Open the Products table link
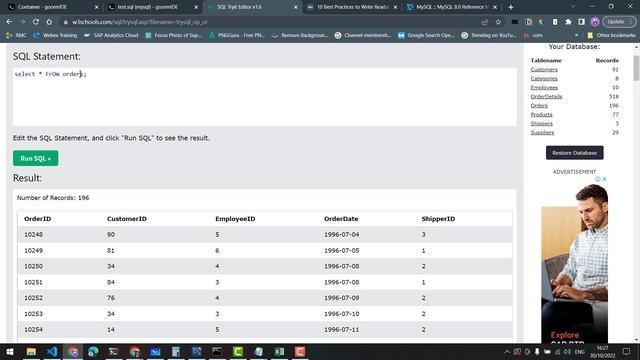 pyautogui.click(x=542, y=115)
